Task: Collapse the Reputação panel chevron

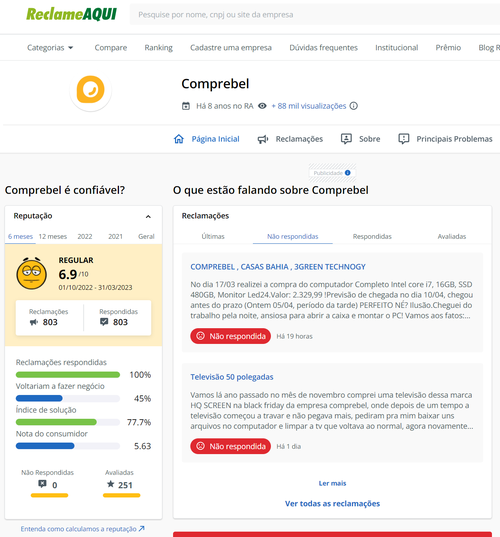Action: (x=148, y=216)
